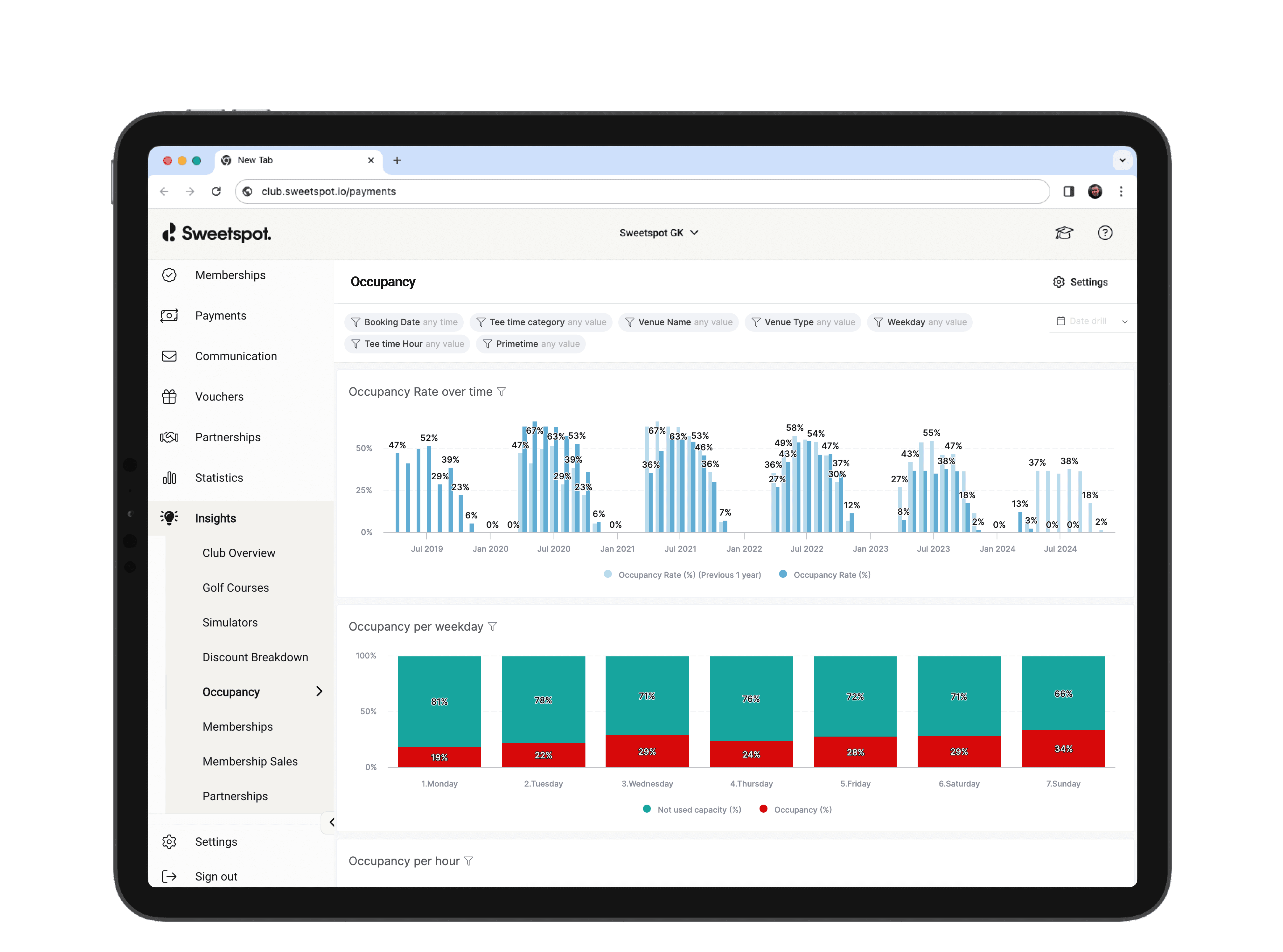This screenshot has height=952, width=1283.
Task: Open the Booking Date any time filter
Action: coord(404,322)
